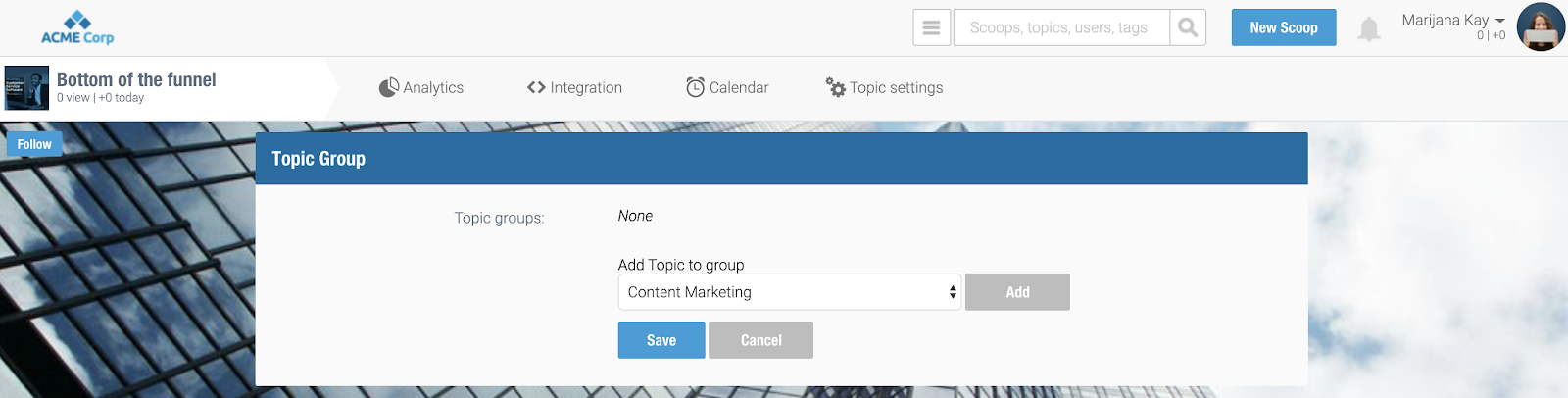
Task: Click the ACME Corp logo
Action: pos(77,27)
